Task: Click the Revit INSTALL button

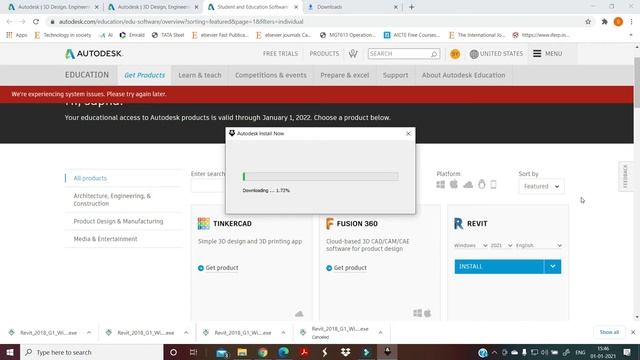Action: [x=499, y=267]
